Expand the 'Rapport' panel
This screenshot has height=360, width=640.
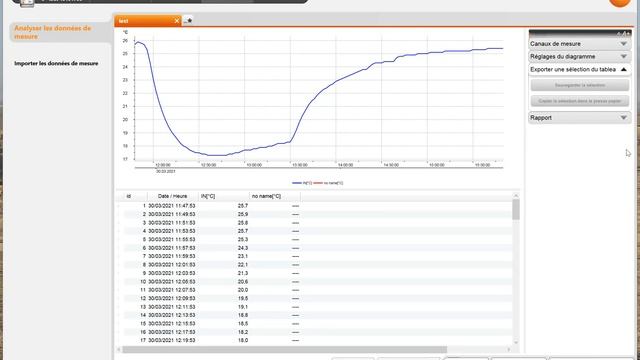pyautogui.click(x=579, y=118)
